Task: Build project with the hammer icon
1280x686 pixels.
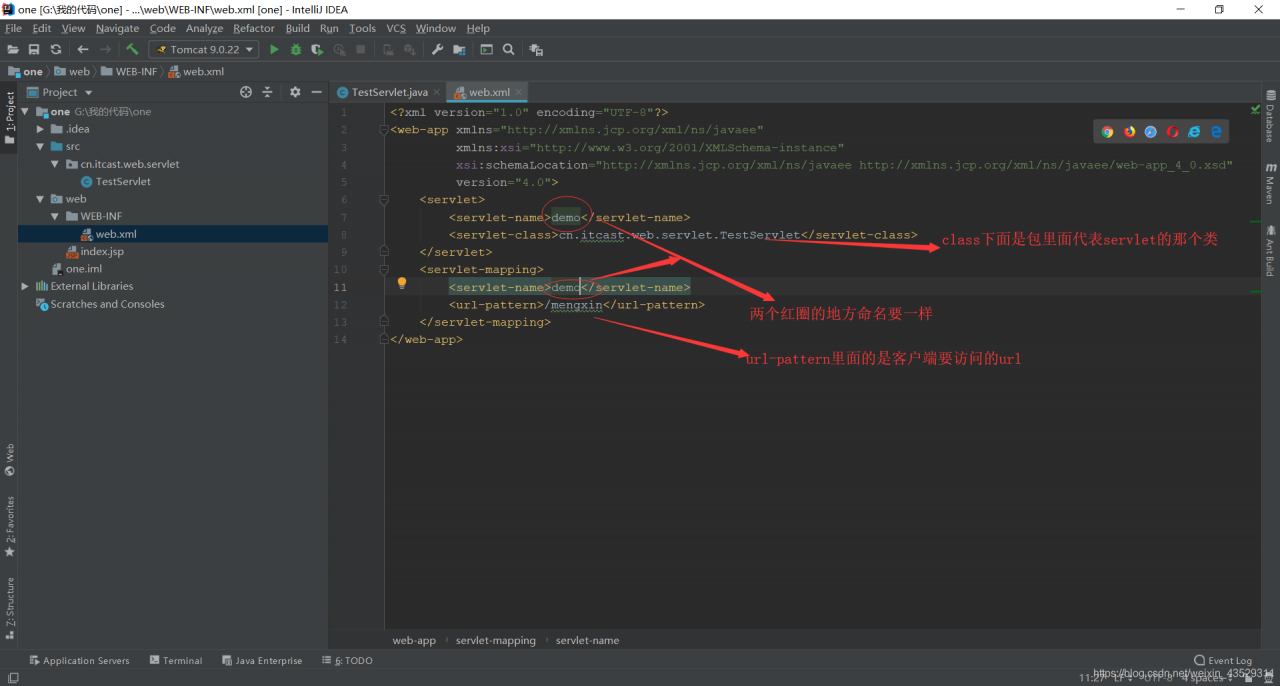Action: coord(132,49)
